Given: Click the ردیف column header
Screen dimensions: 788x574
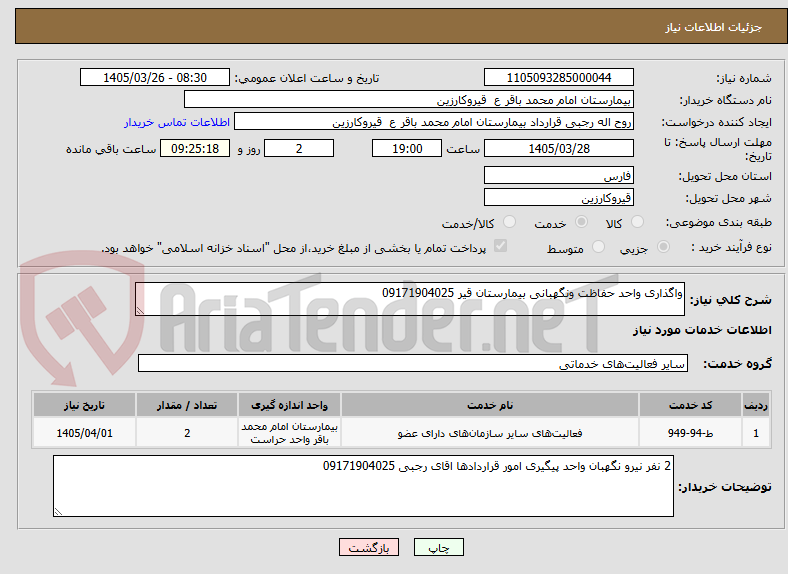Looking at the screenshot, I should click(x=756, y=405).
